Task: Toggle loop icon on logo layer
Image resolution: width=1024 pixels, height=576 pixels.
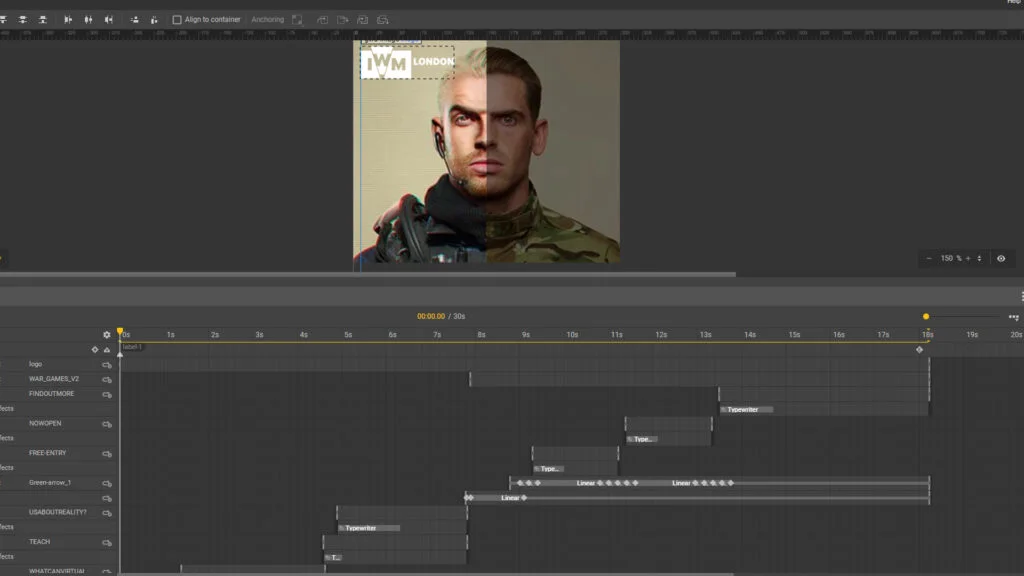Action: coord(107,365)
